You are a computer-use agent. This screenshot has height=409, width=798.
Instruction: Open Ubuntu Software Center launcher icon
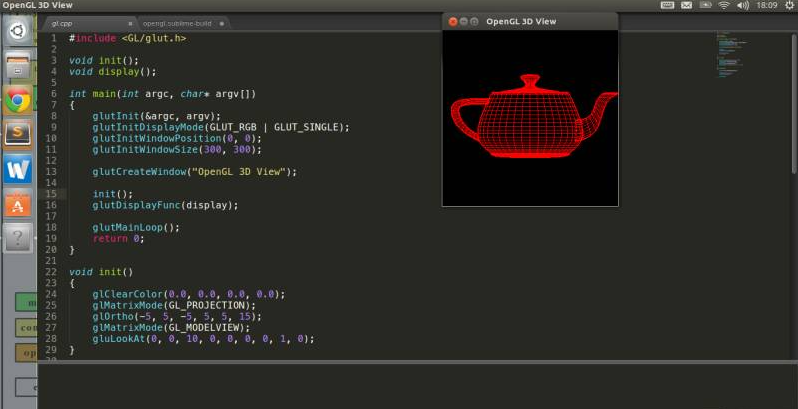click(x=18, y=203)
